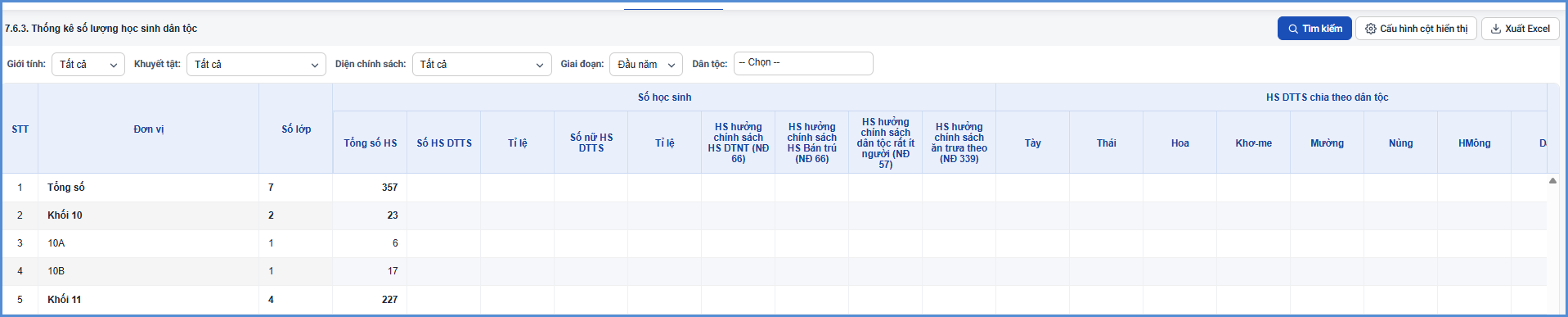Click the download icon beside Xuất Excel
This screenshot has width=1568, height=317.
pos(1495,29)
